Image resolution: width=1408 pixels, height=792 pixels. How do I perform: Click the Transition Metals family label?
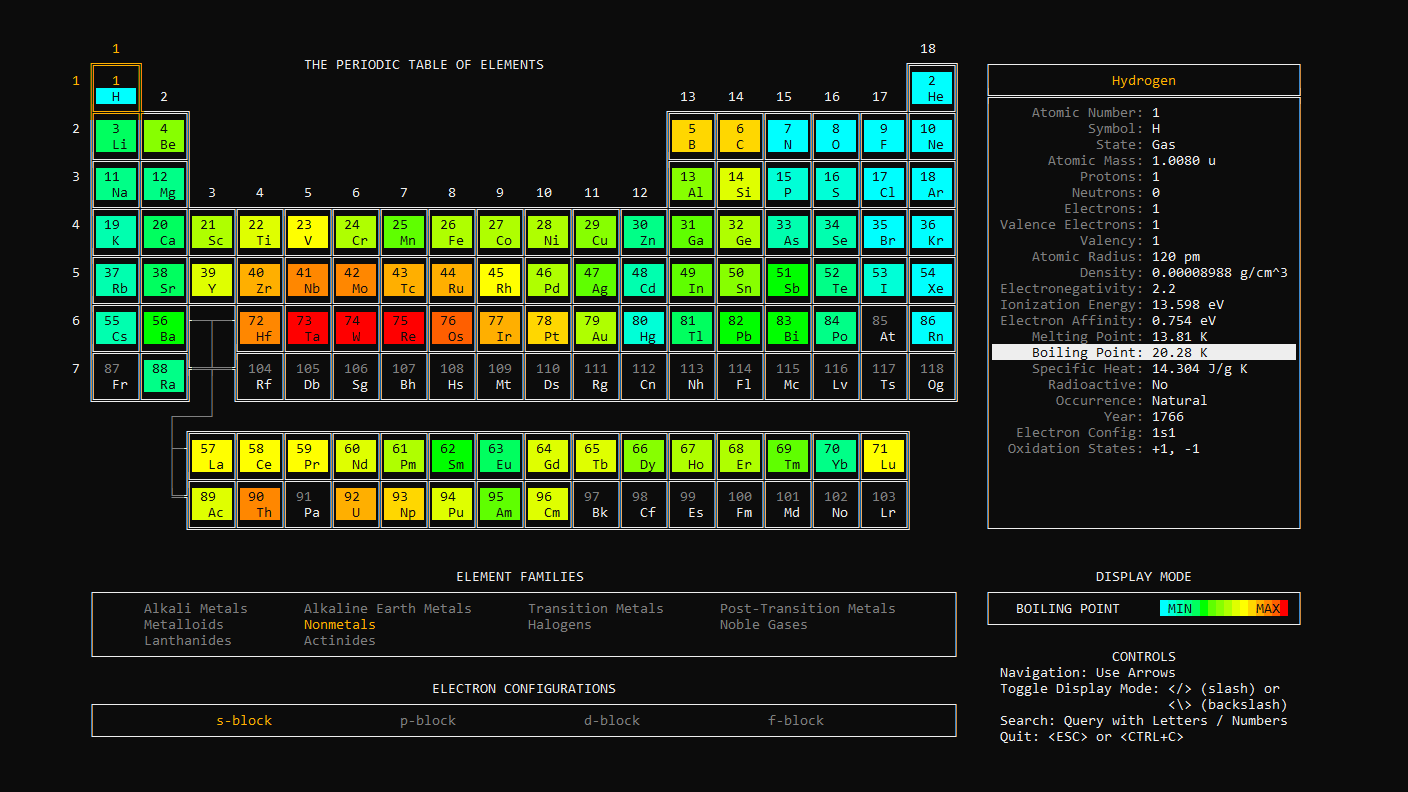point(595,608)
